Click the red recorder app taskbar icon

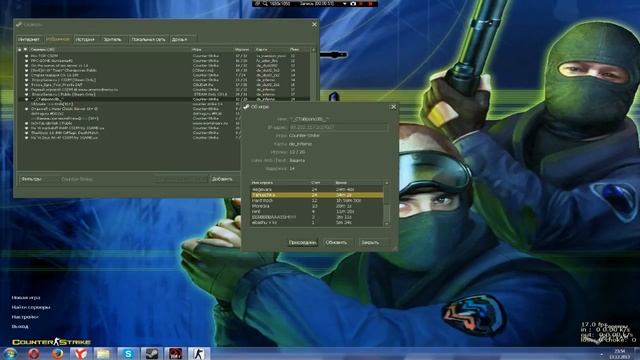click(x=176, y=353)
